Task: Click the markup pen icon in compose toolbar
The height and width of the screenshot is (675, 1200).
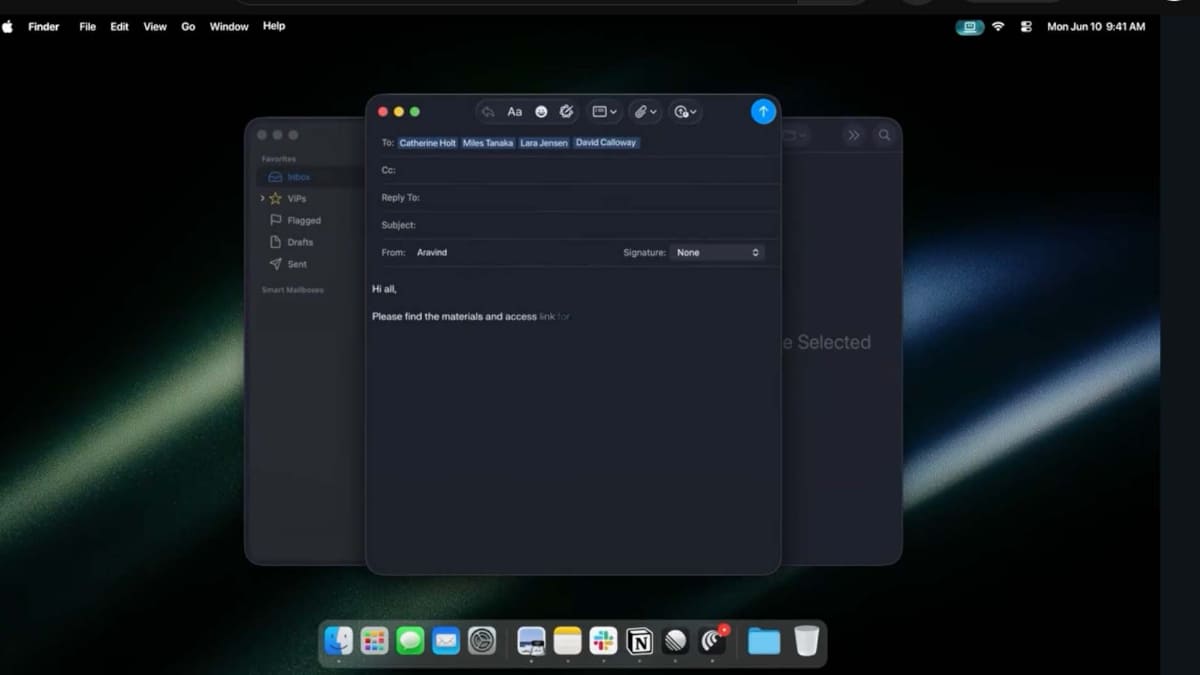Action: tap(566, 112)
